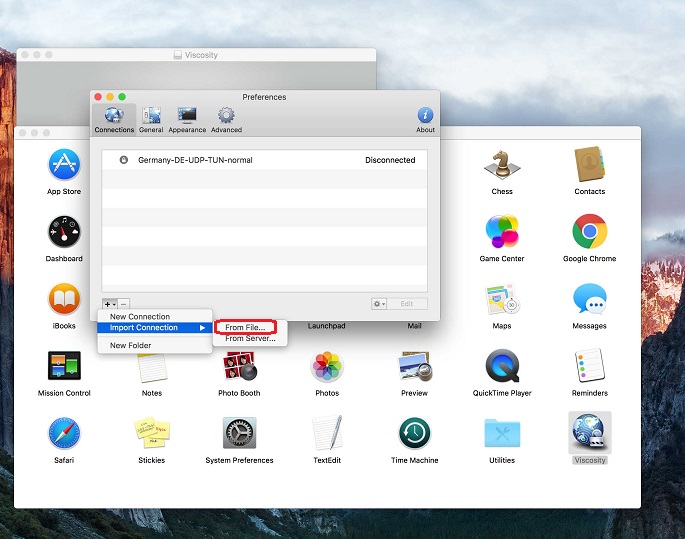Open the Advanced preferences pane
The width and height of the screenshot is (685, 539).
coord(226,119)
